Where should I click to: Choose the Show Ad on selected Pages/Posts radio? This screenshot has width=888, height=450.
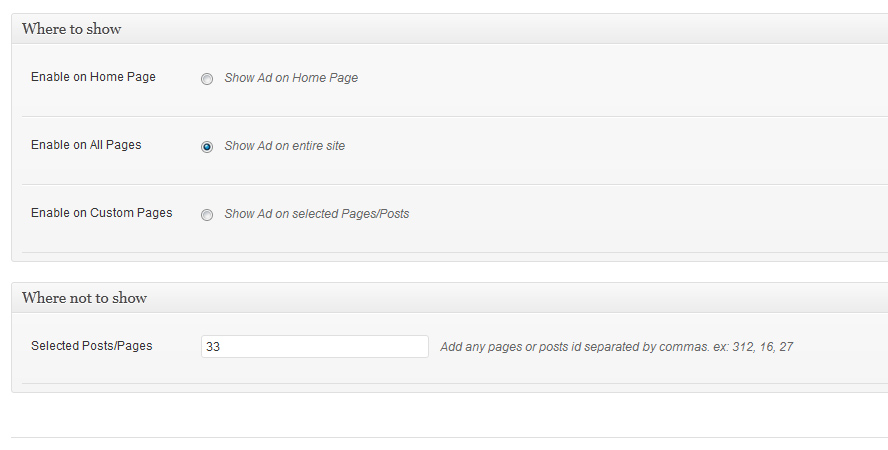point(207,215)
